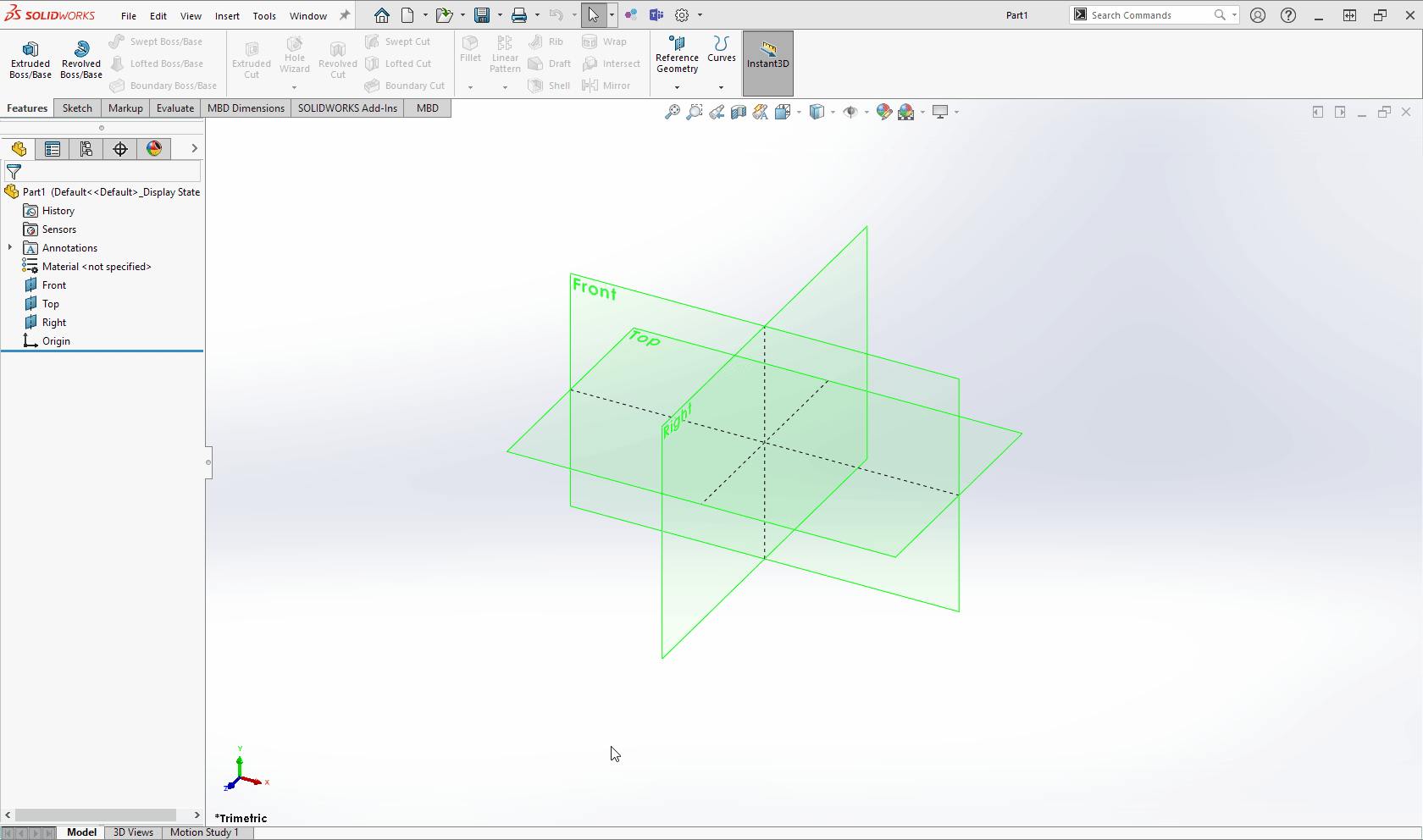This screenshot has width=1423, height=840.
Task: Select the Linear Pattern tool
Action: 505,52
